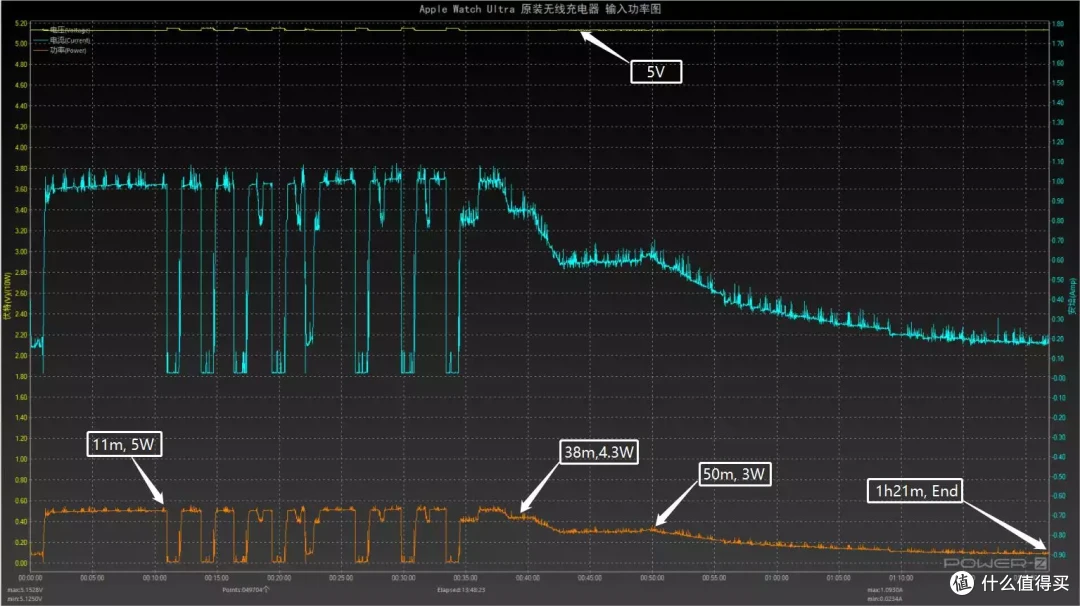This screenshot has height=606, width=1080.
Task: Click the 00:40:00 time axis label
Action: coord(528,578)
